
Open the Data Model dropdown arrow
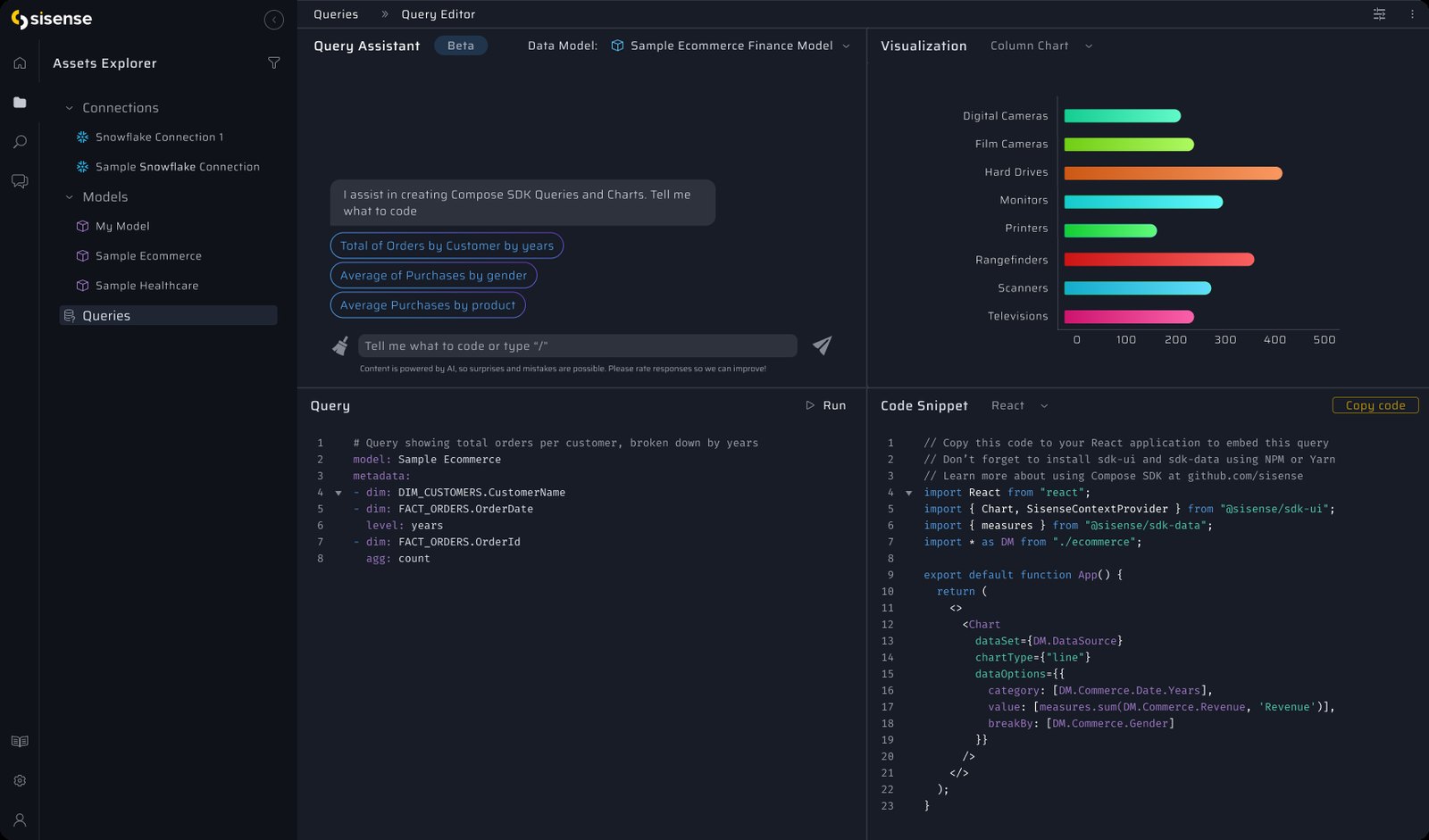(846, 46)
